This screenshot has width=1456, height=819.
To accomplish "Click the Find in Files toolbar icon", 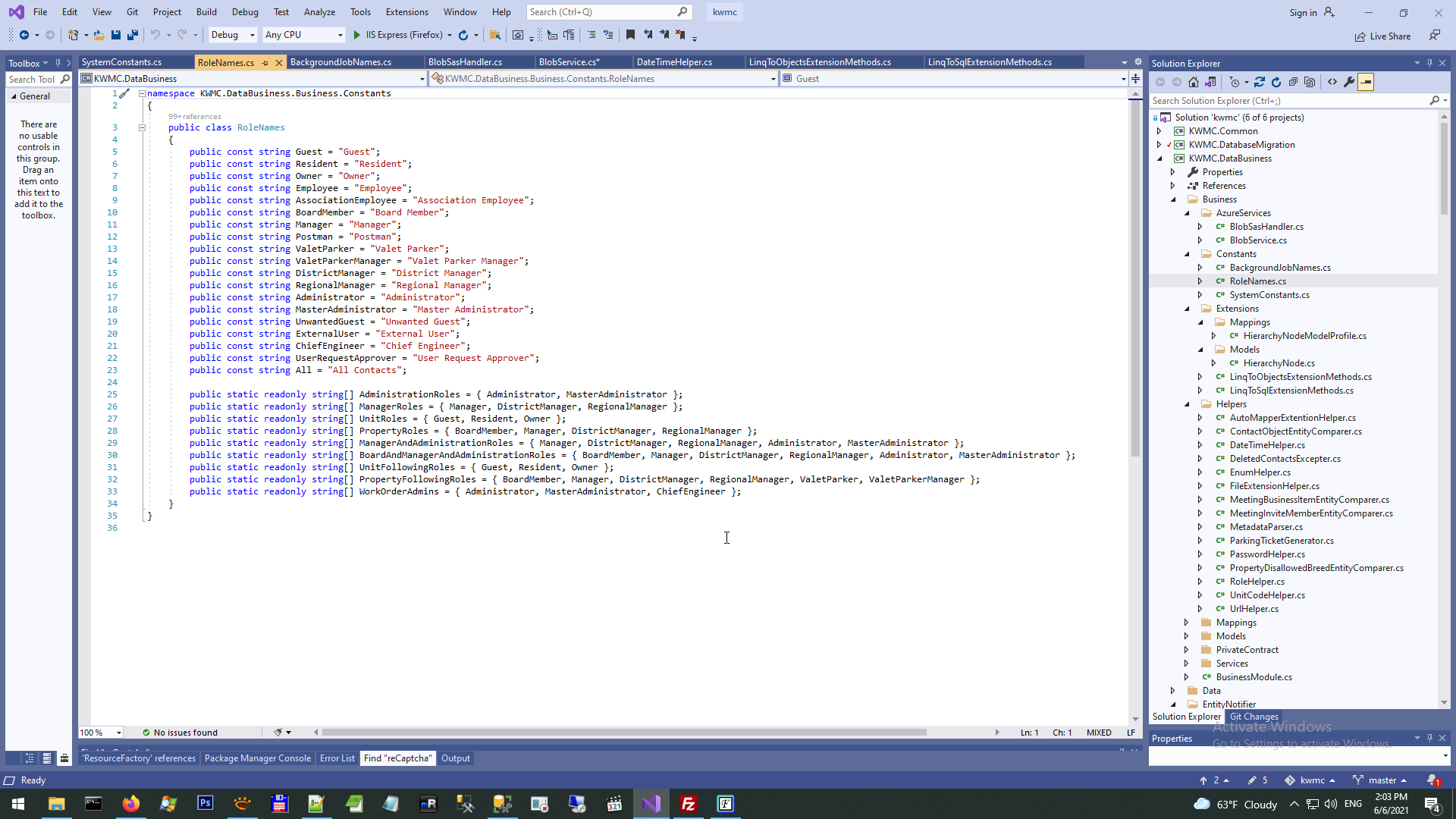I will coord(495,35).
